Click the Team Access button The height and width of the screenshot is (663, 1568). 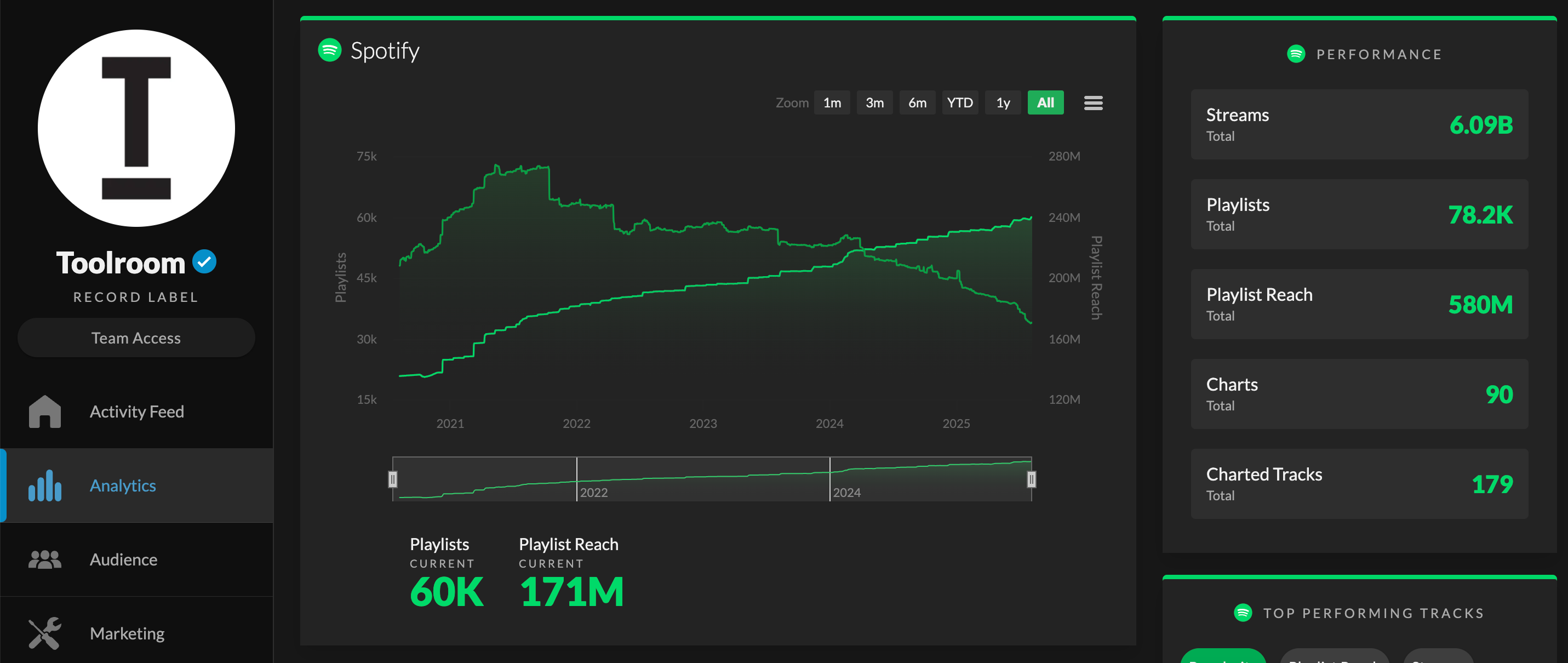click(x=136, y=338)
